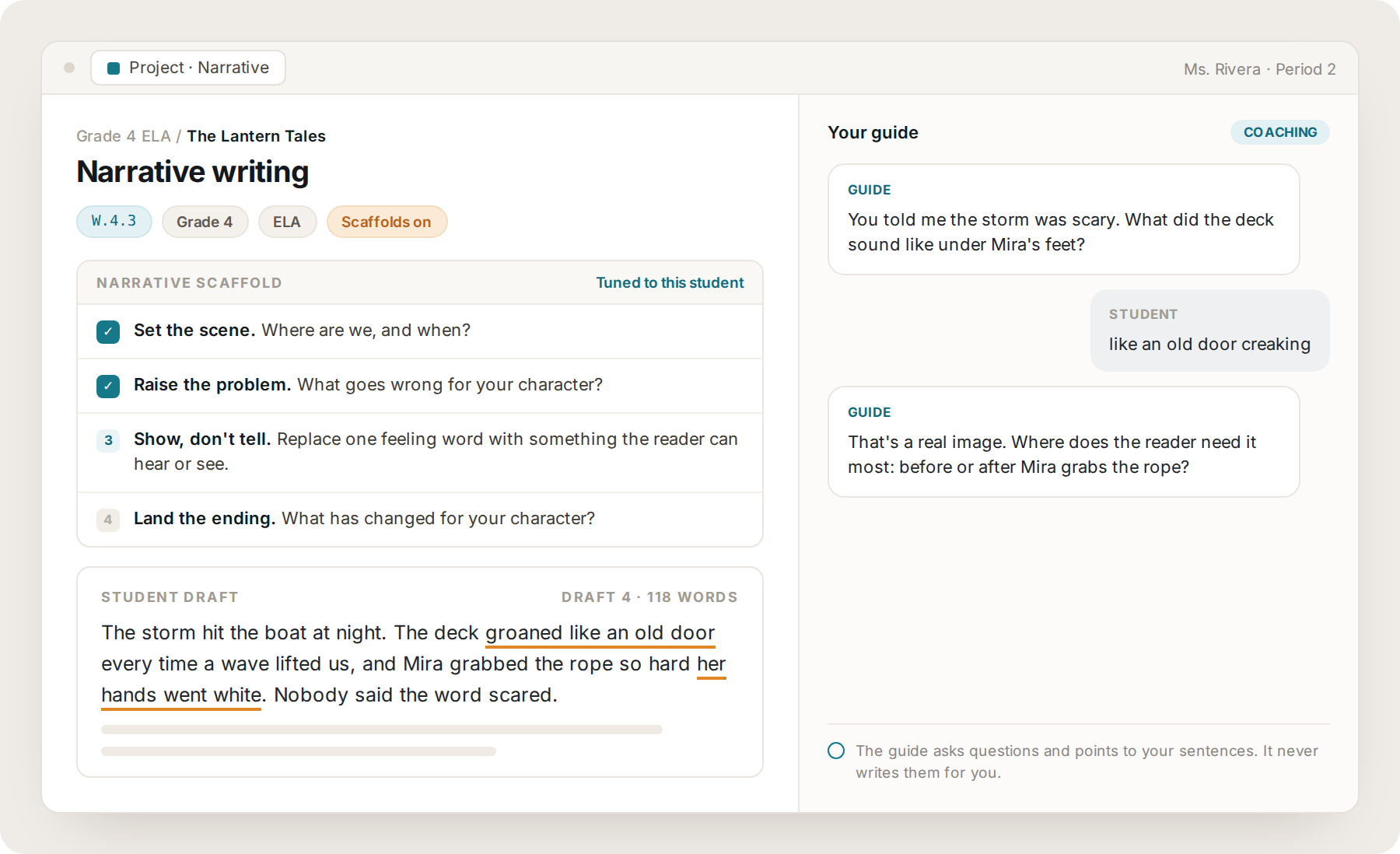Select the Land the ending step text

point(364,519)
